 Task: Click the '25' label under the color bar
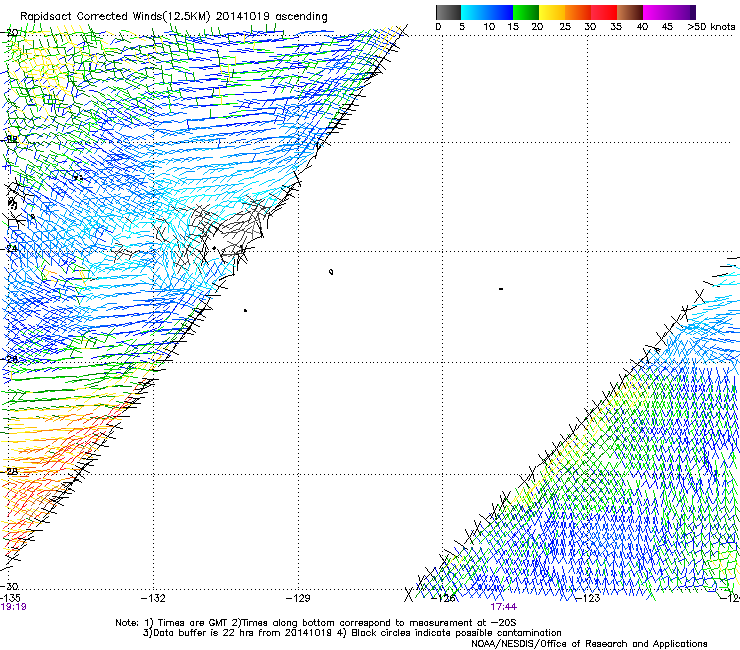(x=565, y=27)
